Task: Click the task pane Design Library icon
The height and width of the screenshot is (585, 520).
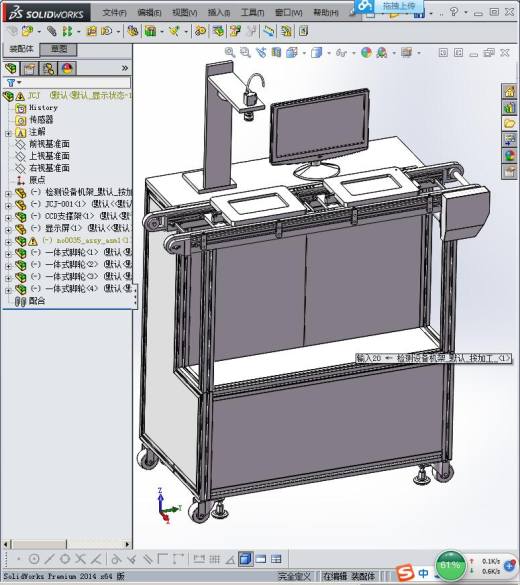Action: click(509, 107)
